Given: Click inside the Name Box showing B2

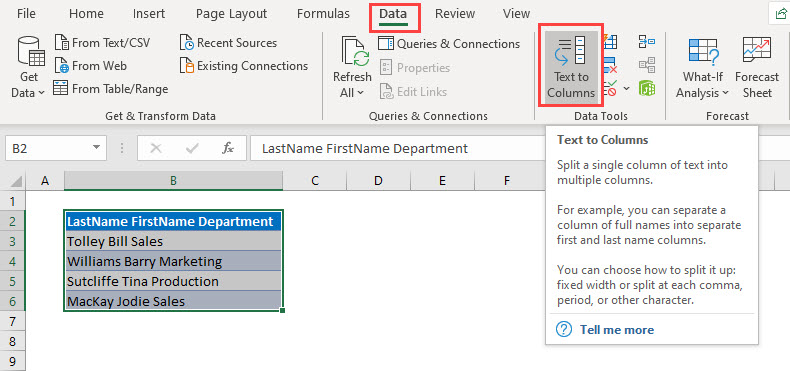Looking at the screenshot, I should (47, 148).
